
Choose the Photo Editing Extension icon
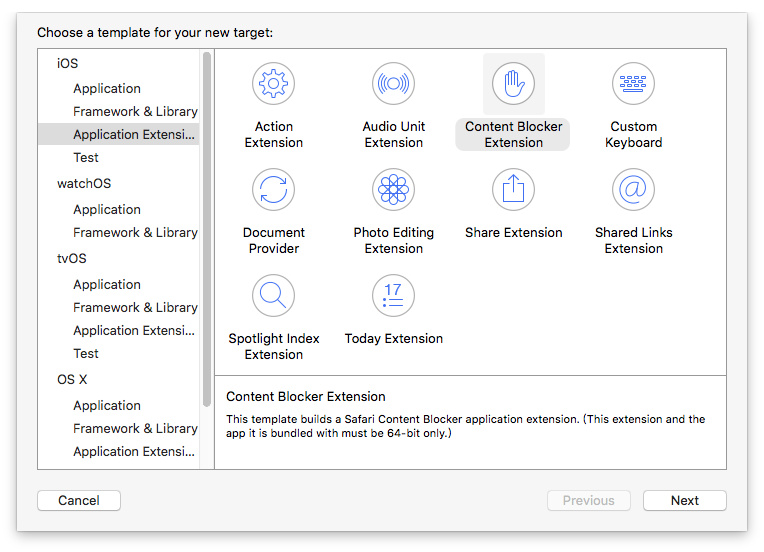393,190
